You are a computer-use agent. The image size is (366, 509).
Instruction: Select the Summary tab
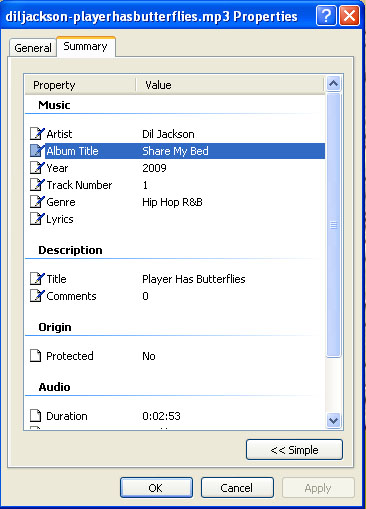[86, 47]
